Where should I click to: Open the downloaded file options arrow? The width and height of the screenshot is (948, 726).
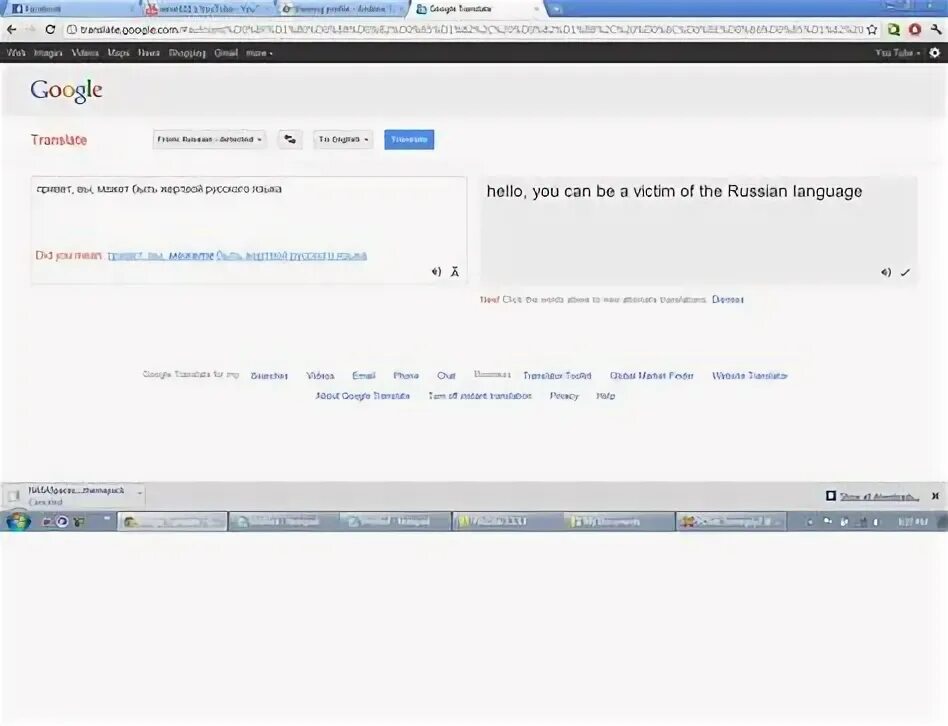point(140,494)
